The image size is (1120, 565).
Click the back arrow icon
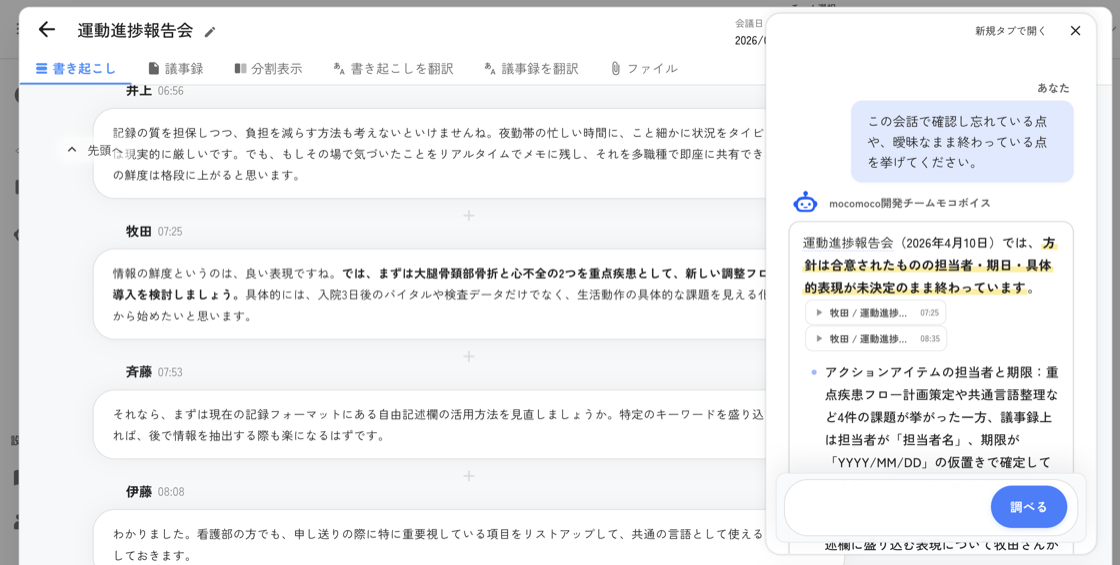[46, 29]
